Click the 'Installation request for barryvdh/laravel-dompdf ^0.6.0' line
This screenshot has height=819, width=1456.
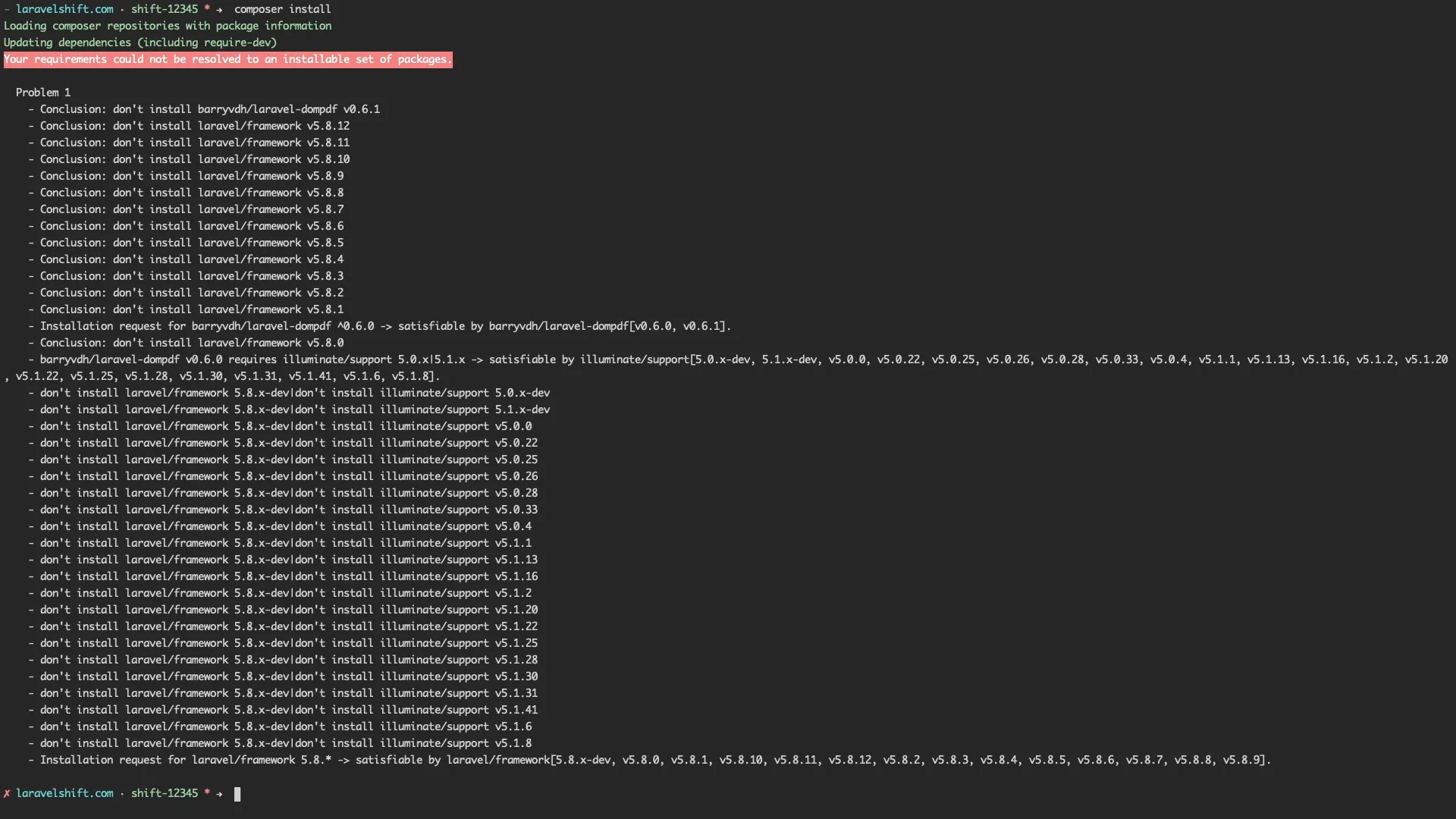pyautogui.click(x=385, y=326)
